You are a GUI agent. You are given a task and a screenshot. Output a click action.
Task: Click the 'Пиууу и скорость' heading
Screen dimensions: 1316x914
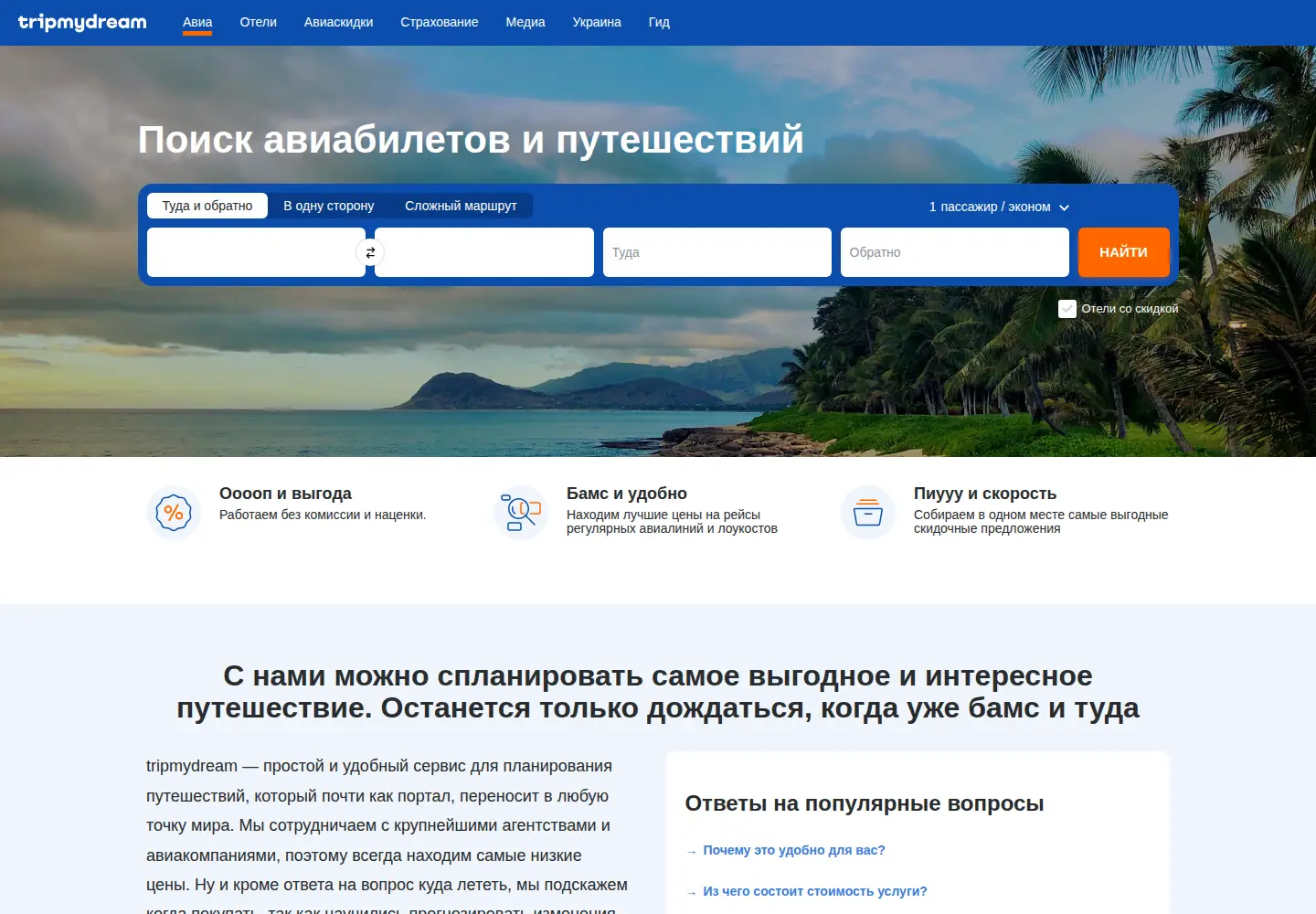[985, 494]
